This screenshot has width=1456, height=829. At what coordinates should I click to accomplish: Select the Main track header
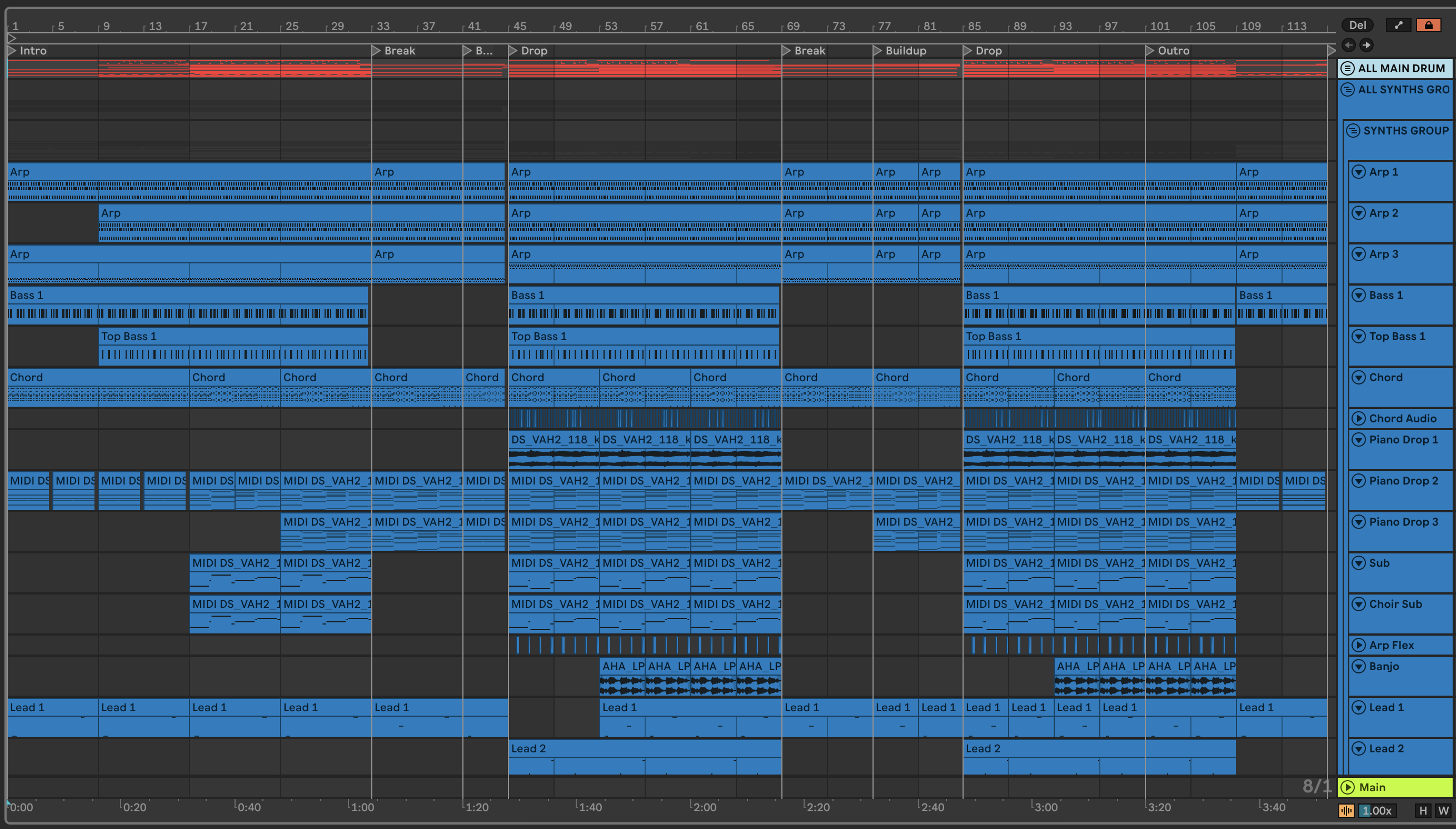coord(1395,787)
